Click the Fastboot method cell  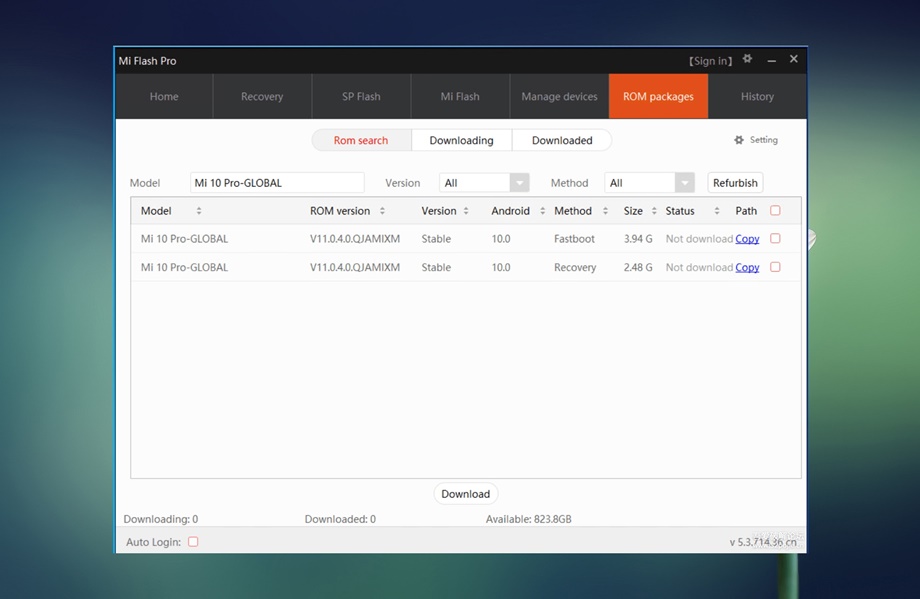tap(574, 239)
